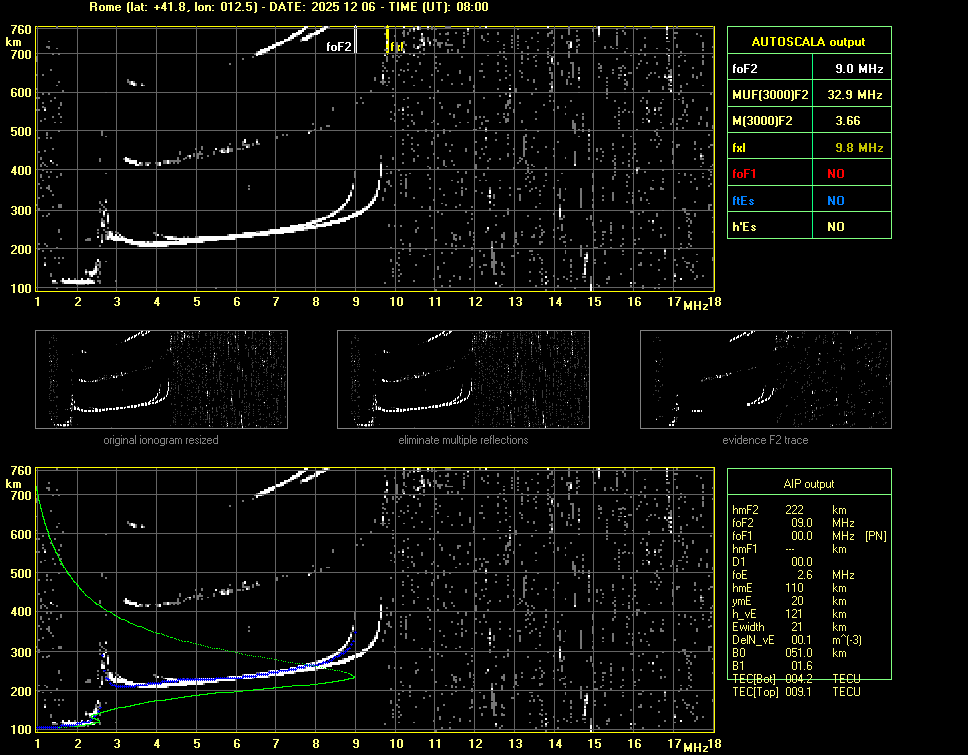The height and width of the screenshot is (755, 968).
Task: Select the AUTOSCALA output table header
Action: [808, 42]
